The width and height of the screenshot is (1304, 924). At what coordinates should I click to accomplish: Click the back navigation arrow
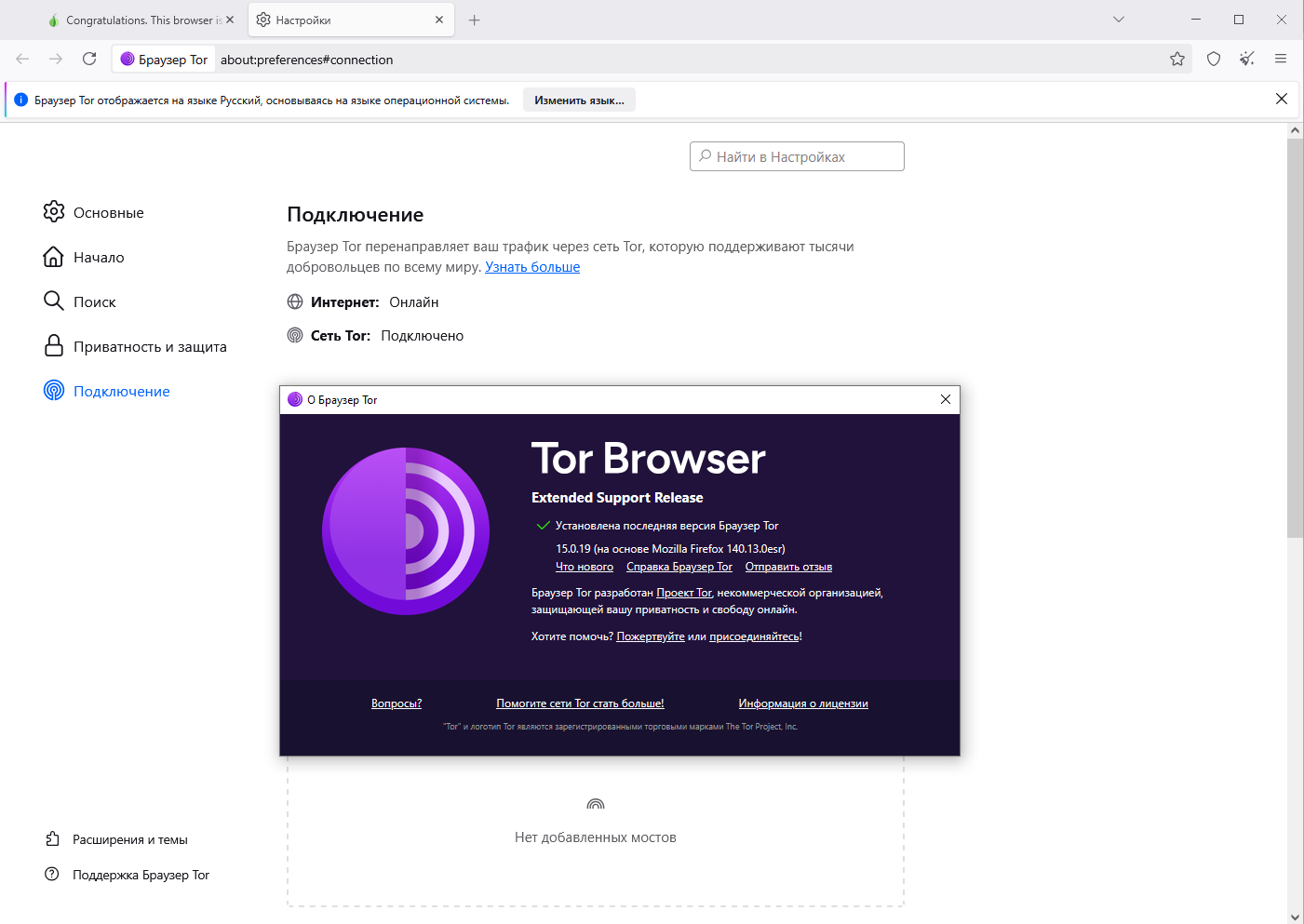(x=22, y=59)
